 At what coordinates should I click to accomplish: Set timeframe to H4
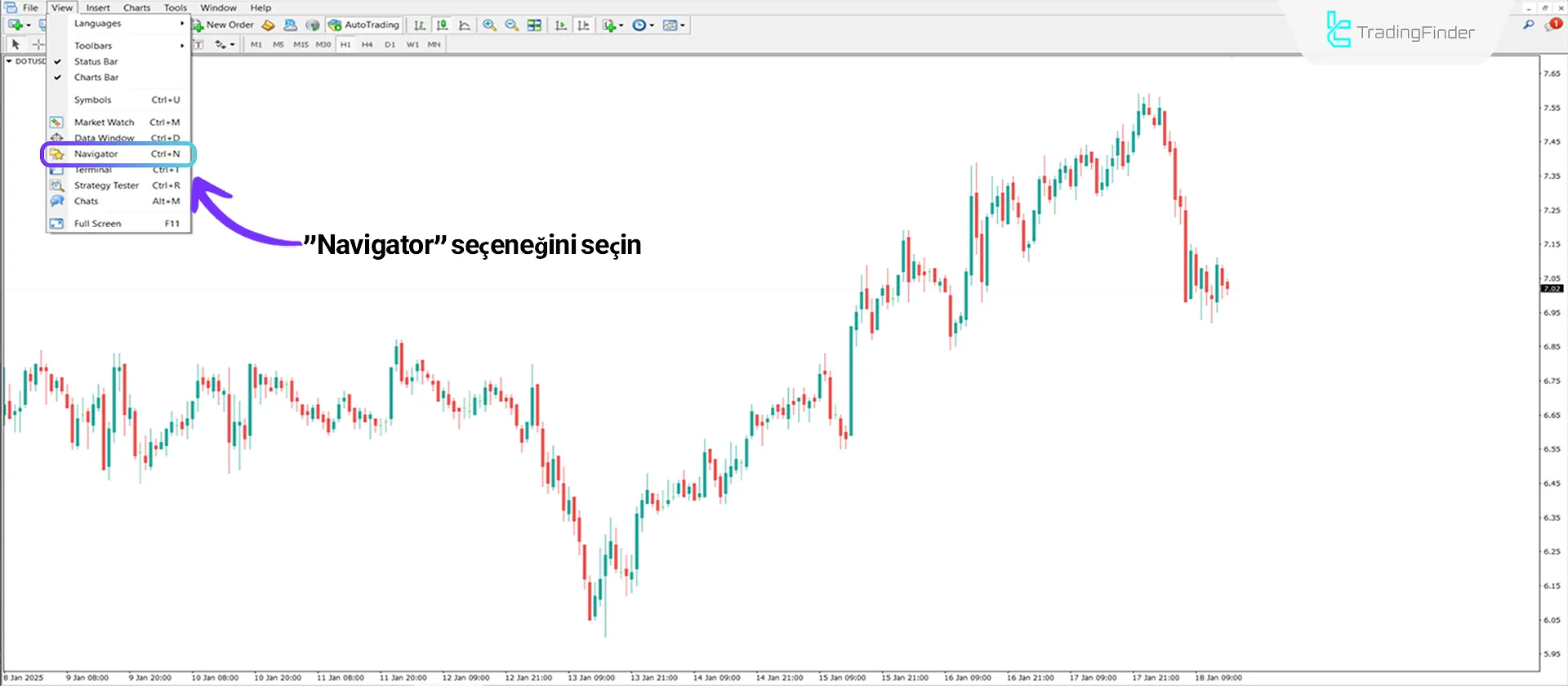coord(367,44)
